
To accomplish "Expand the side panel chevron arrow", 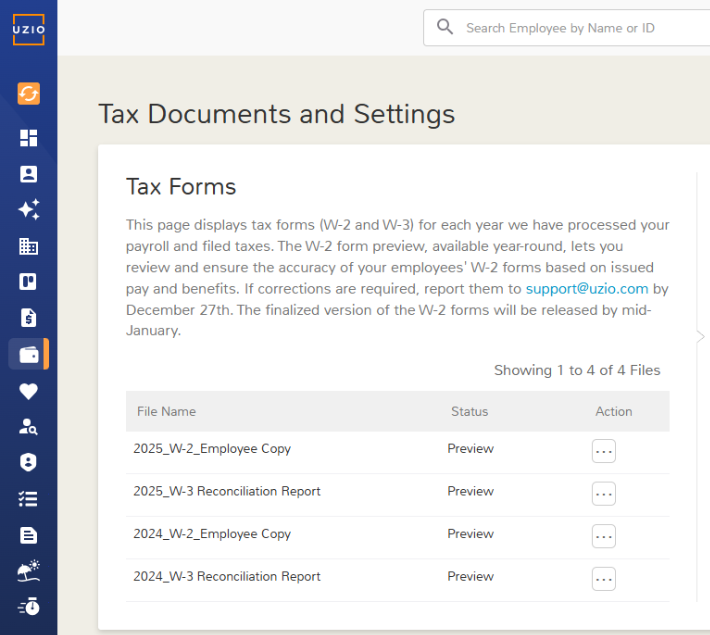I will (x=700, y=337).
